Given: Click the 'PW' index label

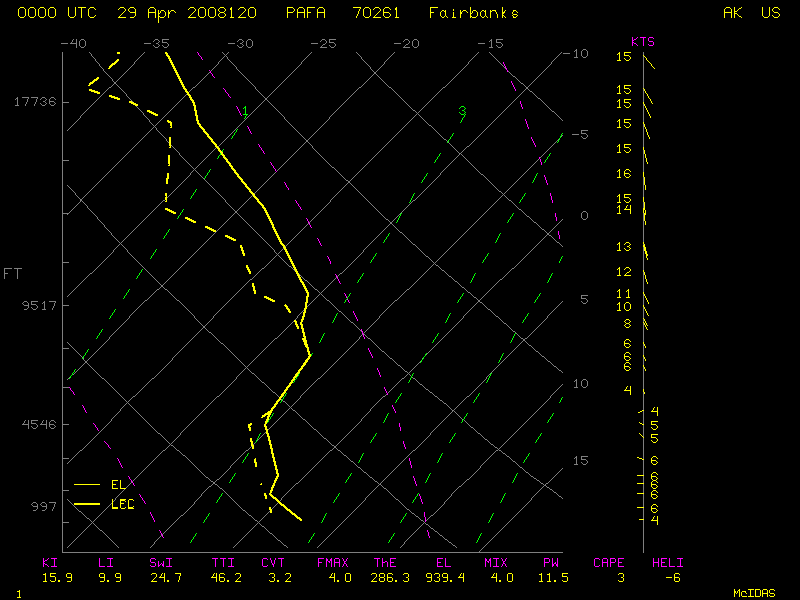Looking at the screenshot, I should 551,563.
